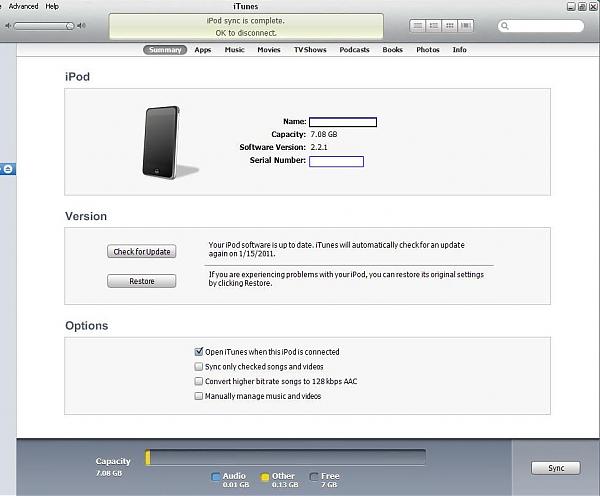This screenshot has height=496, width=600.
Task: Open the Help menu
Action: pos(52,6)
